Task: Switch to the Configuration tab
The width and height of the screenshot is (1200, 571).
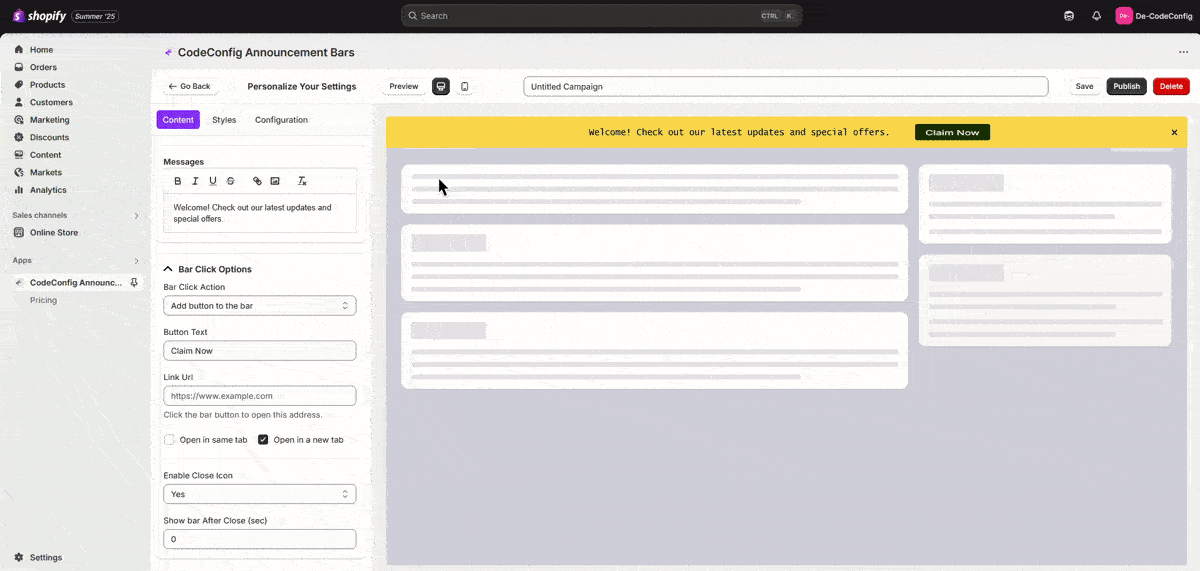Action: point(281,120)
